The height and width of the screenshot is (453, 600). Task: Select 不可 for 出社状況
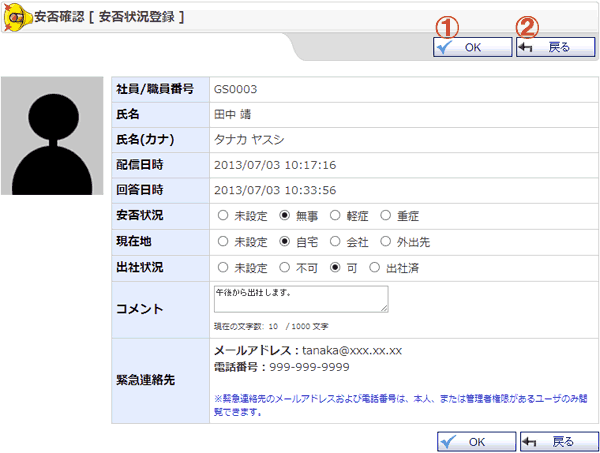[x=284, y=267]
